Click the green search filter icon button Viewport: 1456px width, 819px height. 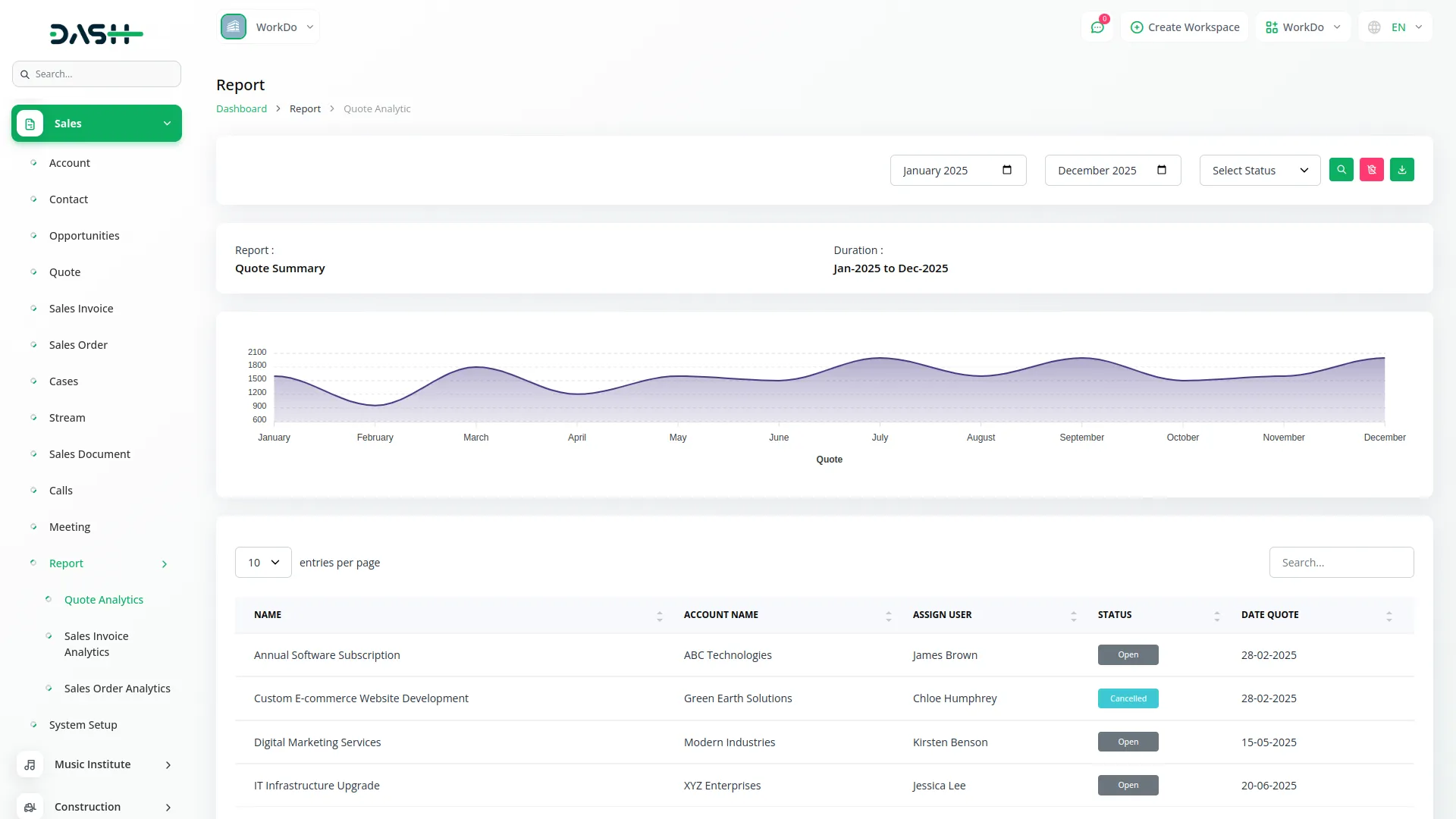[x=1341, y=170]
